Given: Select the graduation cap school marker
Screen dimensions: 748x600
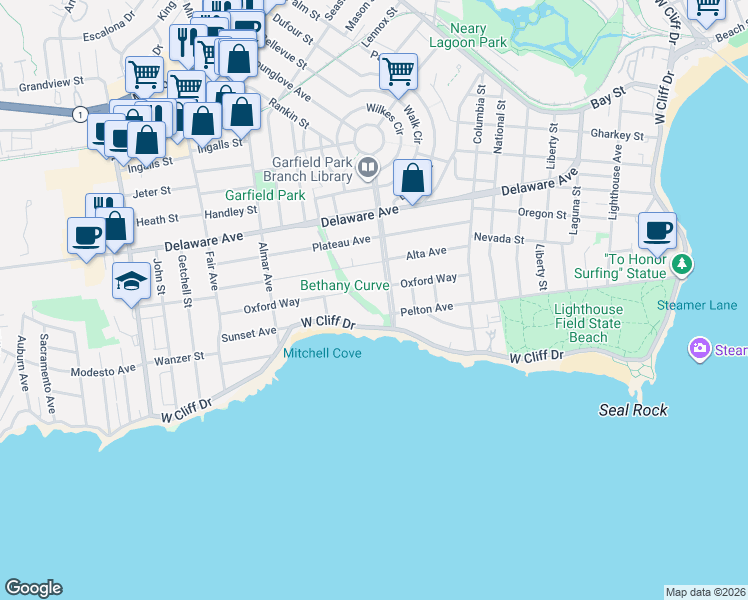Looking at the screenshot, I should click(132, 284).
